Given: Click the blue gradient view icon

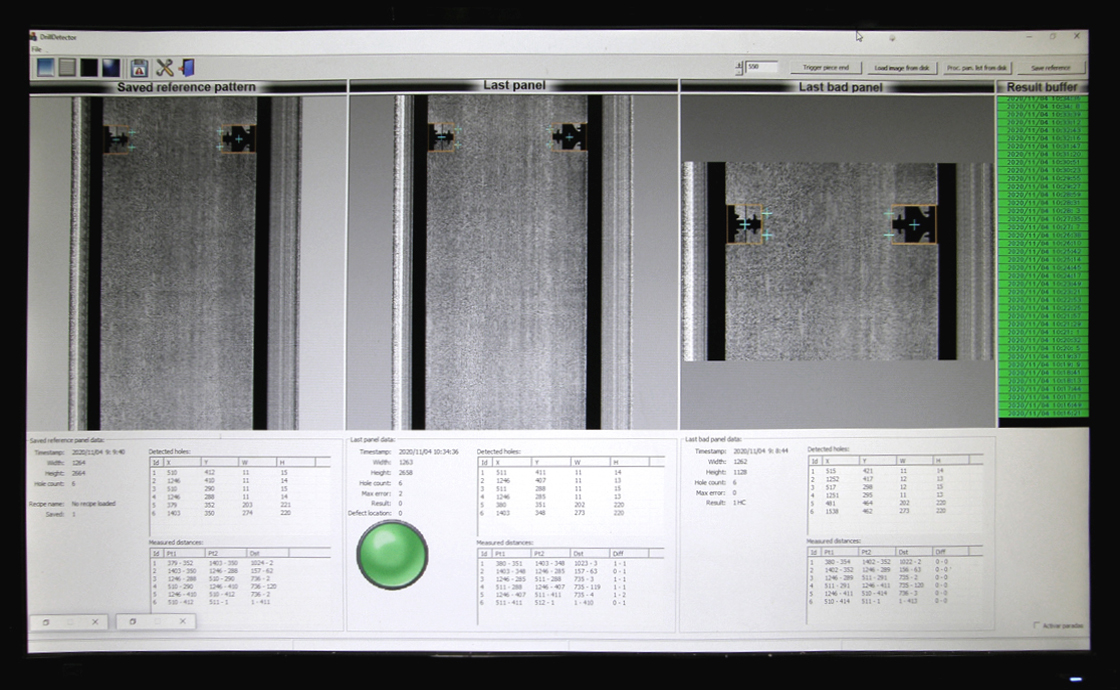Looking at the screenshot, I should coord(46,68).
